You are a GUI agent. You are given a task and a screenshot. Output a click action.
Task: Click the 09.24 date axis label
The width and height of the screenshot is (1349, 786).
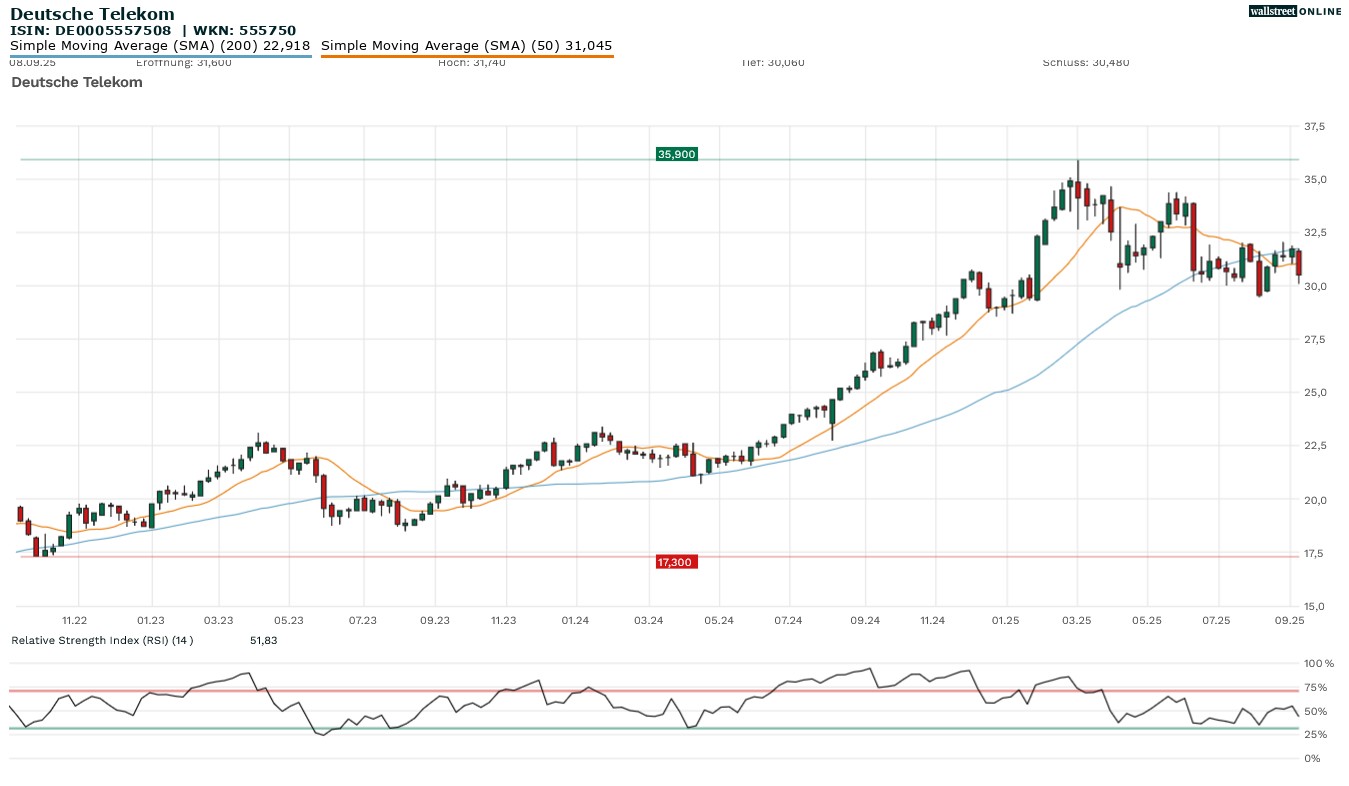(x=866, y=621)
